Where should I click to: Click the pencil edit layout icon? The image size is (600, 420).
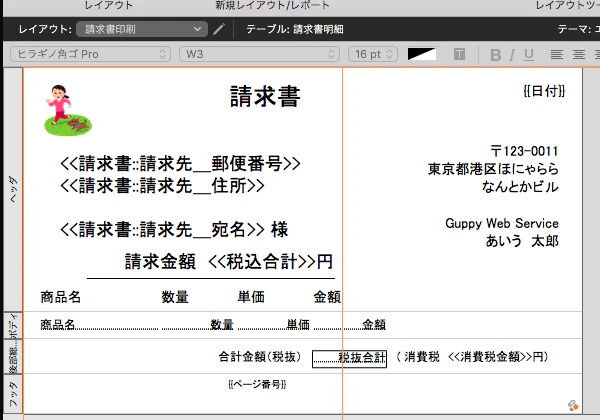(x=219, y=29)
